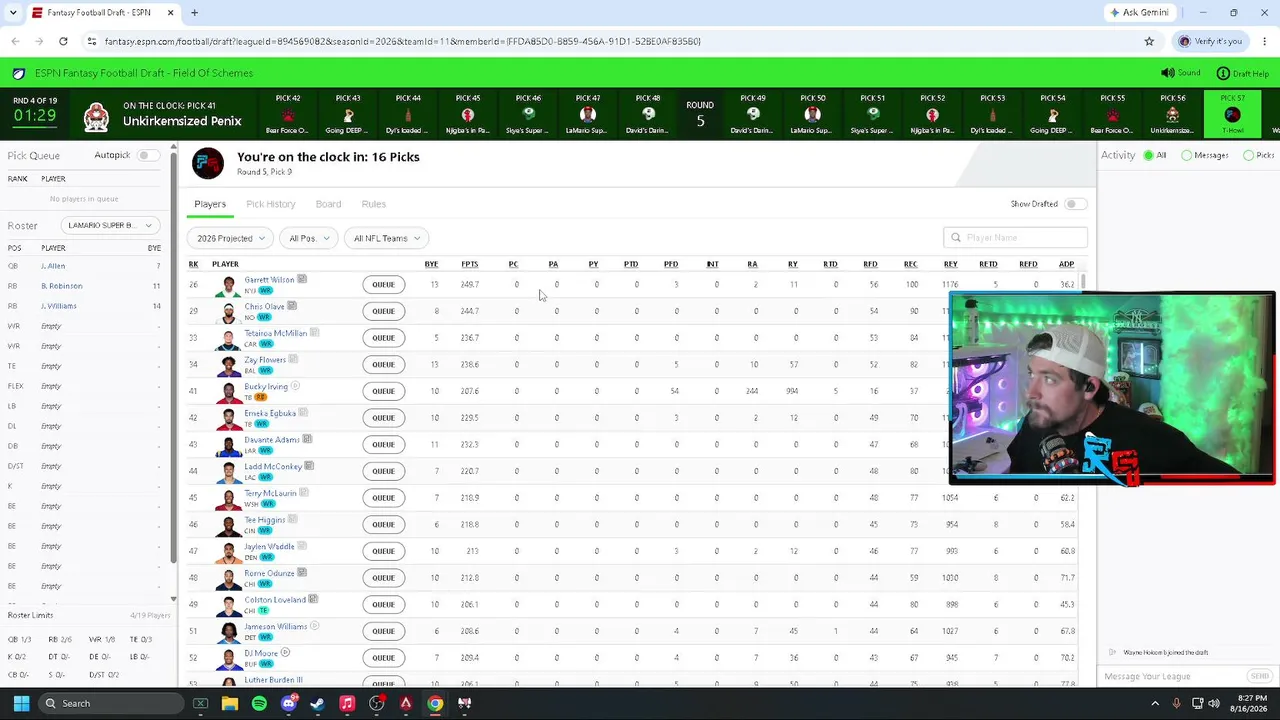The height and width of the screenshot is (720, 1280).
Task: Click the T-Howl team logo under Pick 57
Action: pyautogui.click(x=1232, y=115)
